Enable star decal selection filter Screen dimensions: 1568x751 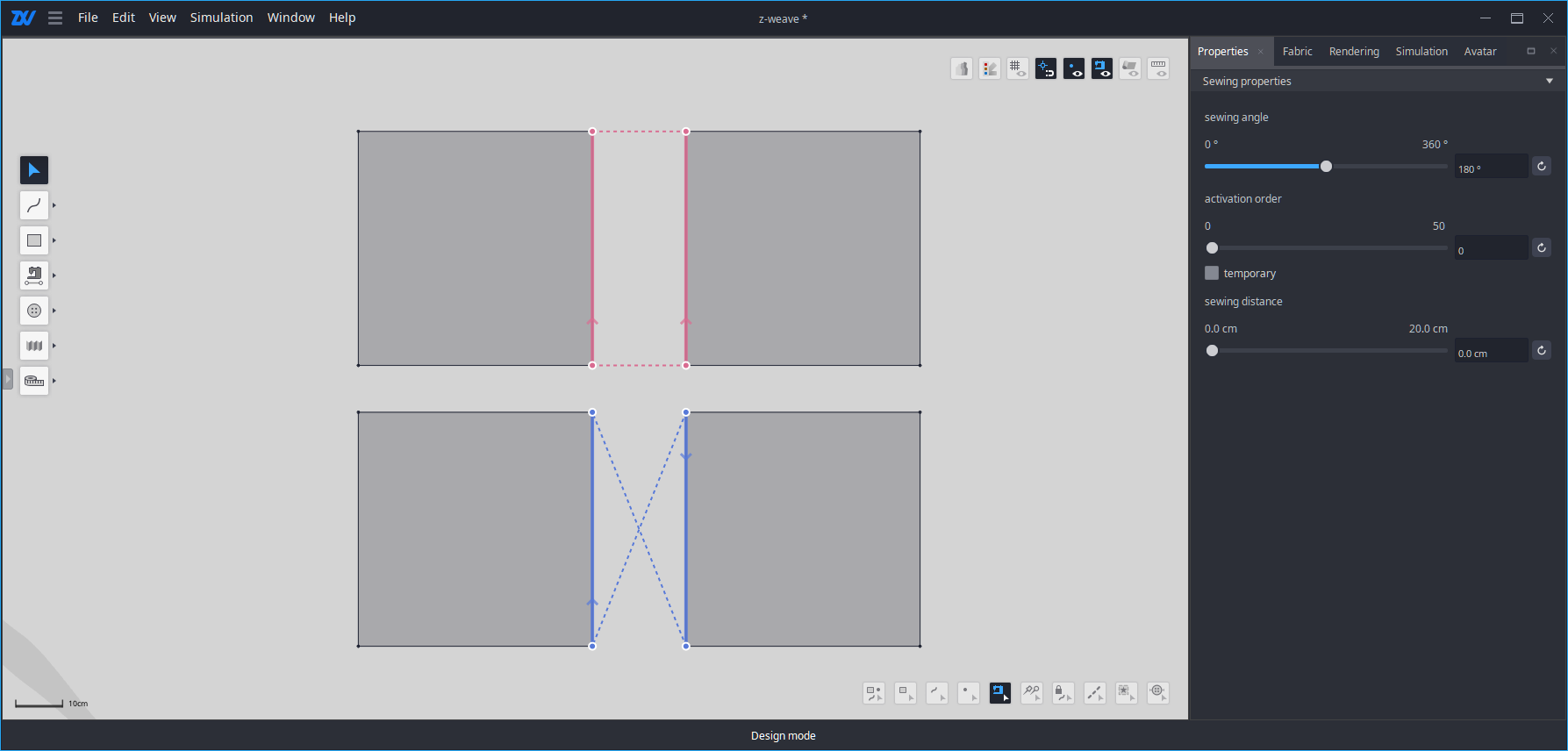(x=1127, y=693)
